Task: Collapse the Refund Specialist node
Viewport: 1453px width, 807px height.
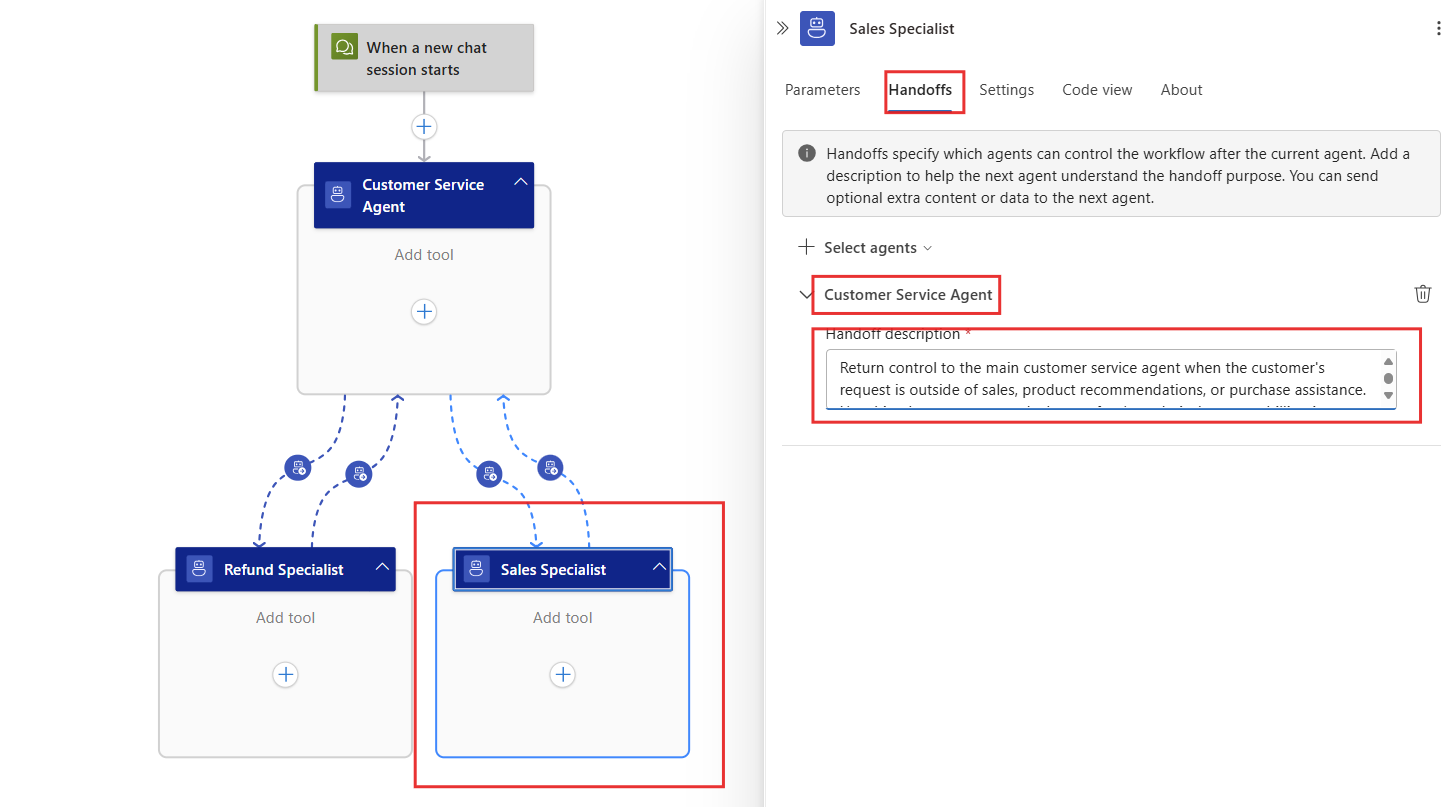Action: [381, 567]
